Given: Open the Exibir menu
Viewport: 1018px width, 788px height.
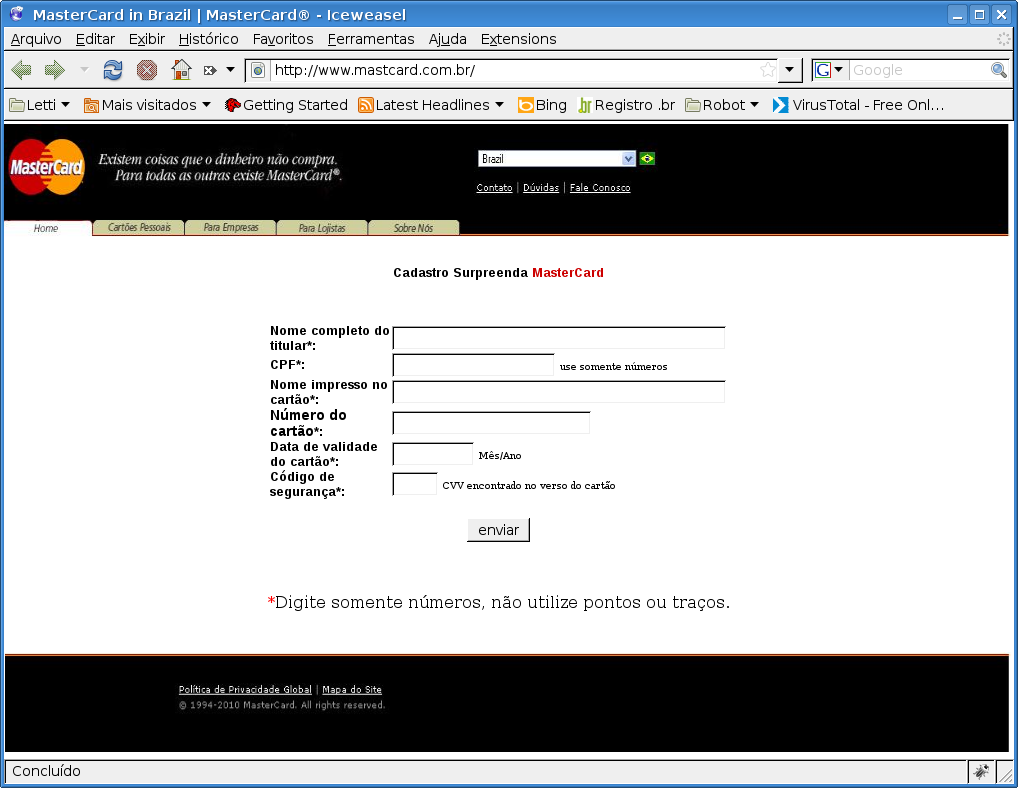Looking at the screenshot, I should pyautogui.click(x=147, y=39).
